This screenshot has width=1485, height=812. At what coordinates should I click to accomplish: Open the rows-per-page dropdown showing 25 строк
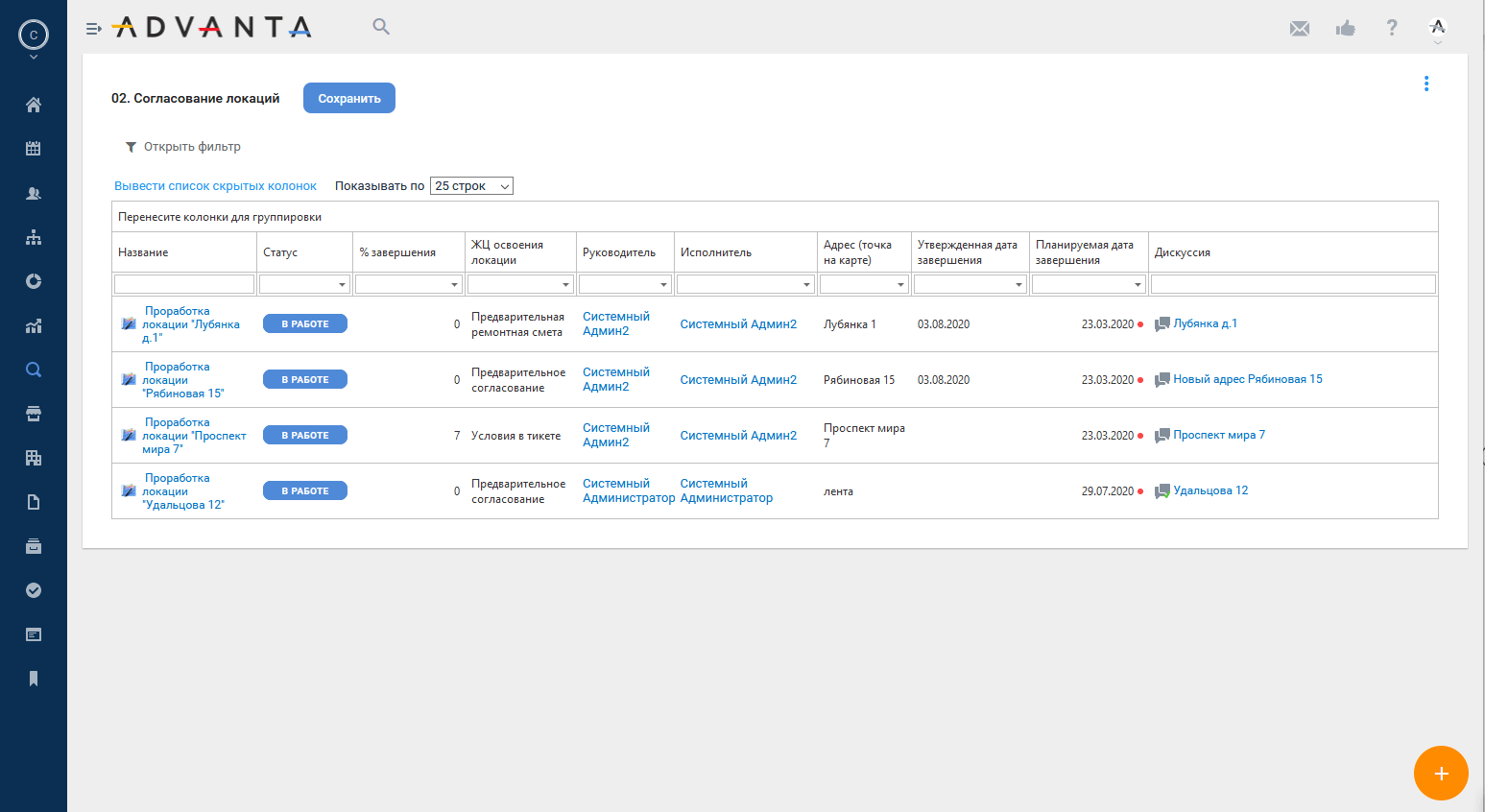coord(471,186)
